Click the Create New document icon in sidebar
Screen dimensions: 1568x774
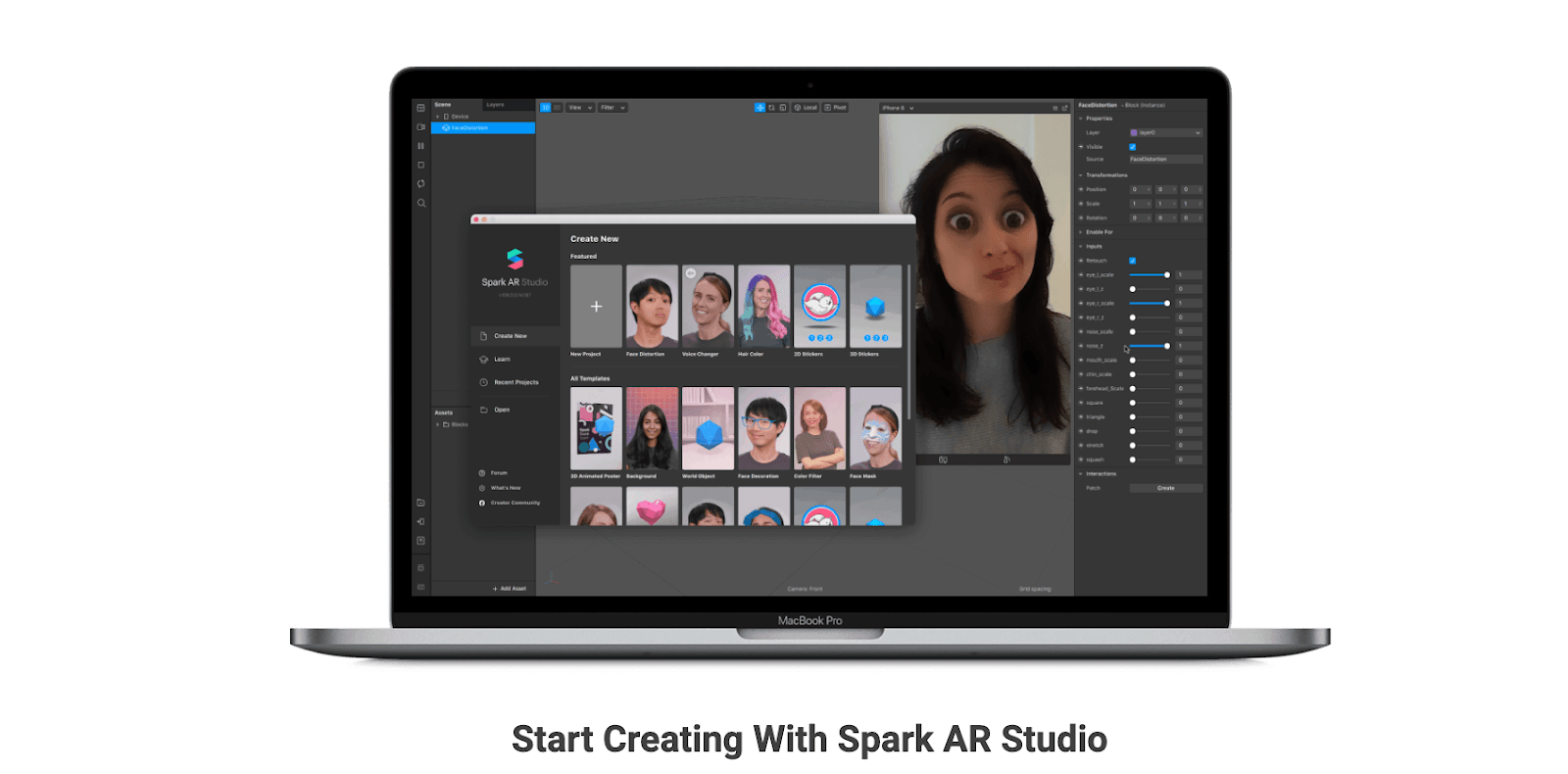483,336
